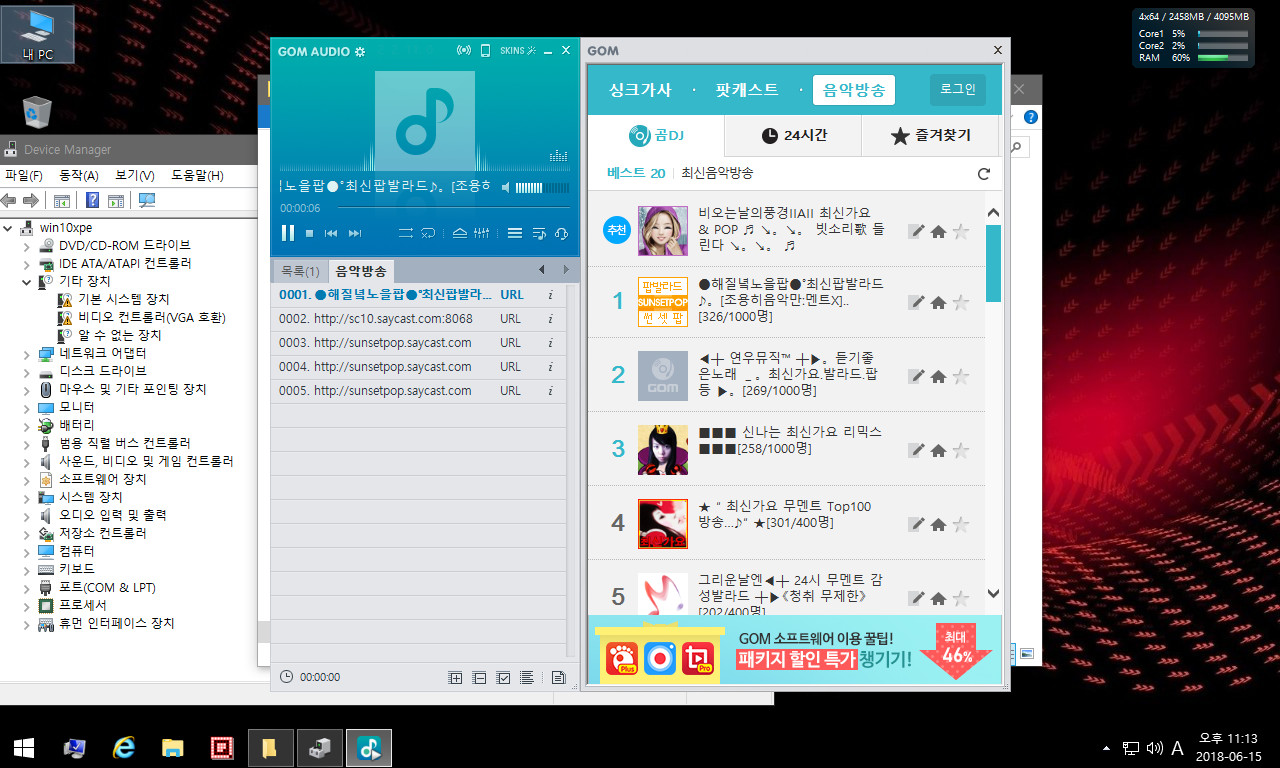This screenshot has height=768, width=1280.
Task: Switch to the 곰DJ tab
Action: (656, 136)
